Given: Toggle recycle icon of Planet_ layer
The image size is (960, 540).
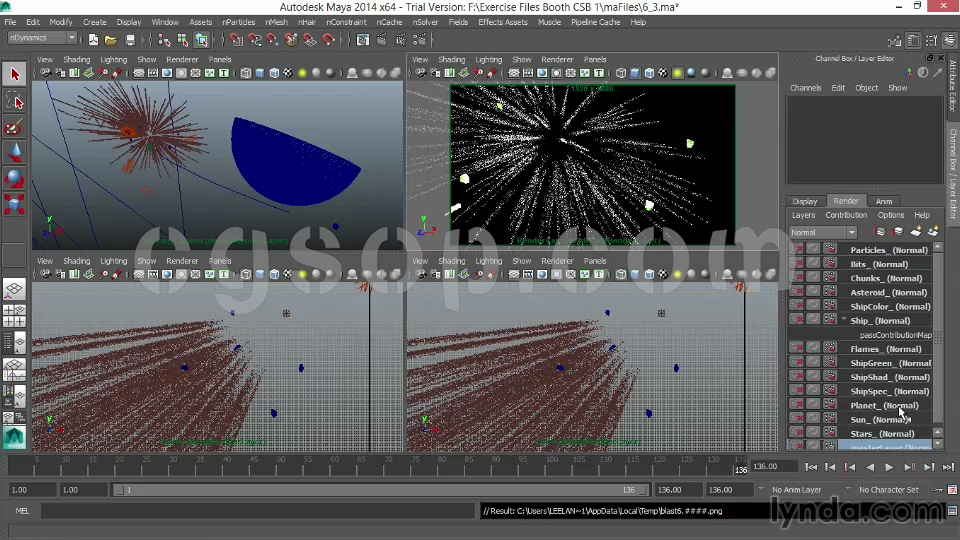Looking at the screenshot, I should (x=813, y=404).
